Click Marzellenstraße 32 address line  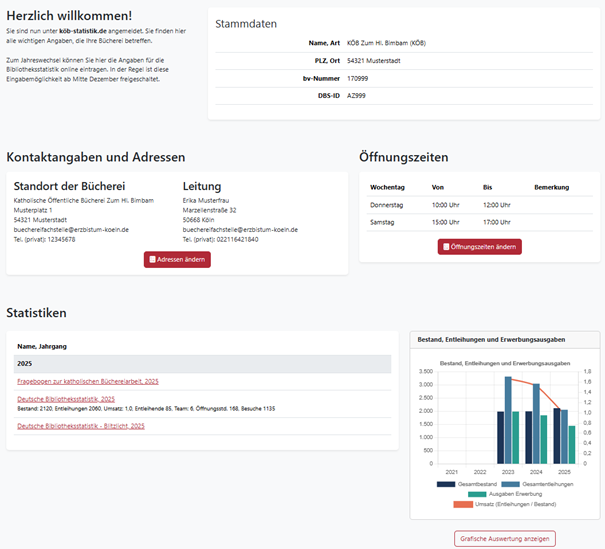[210, 210]
